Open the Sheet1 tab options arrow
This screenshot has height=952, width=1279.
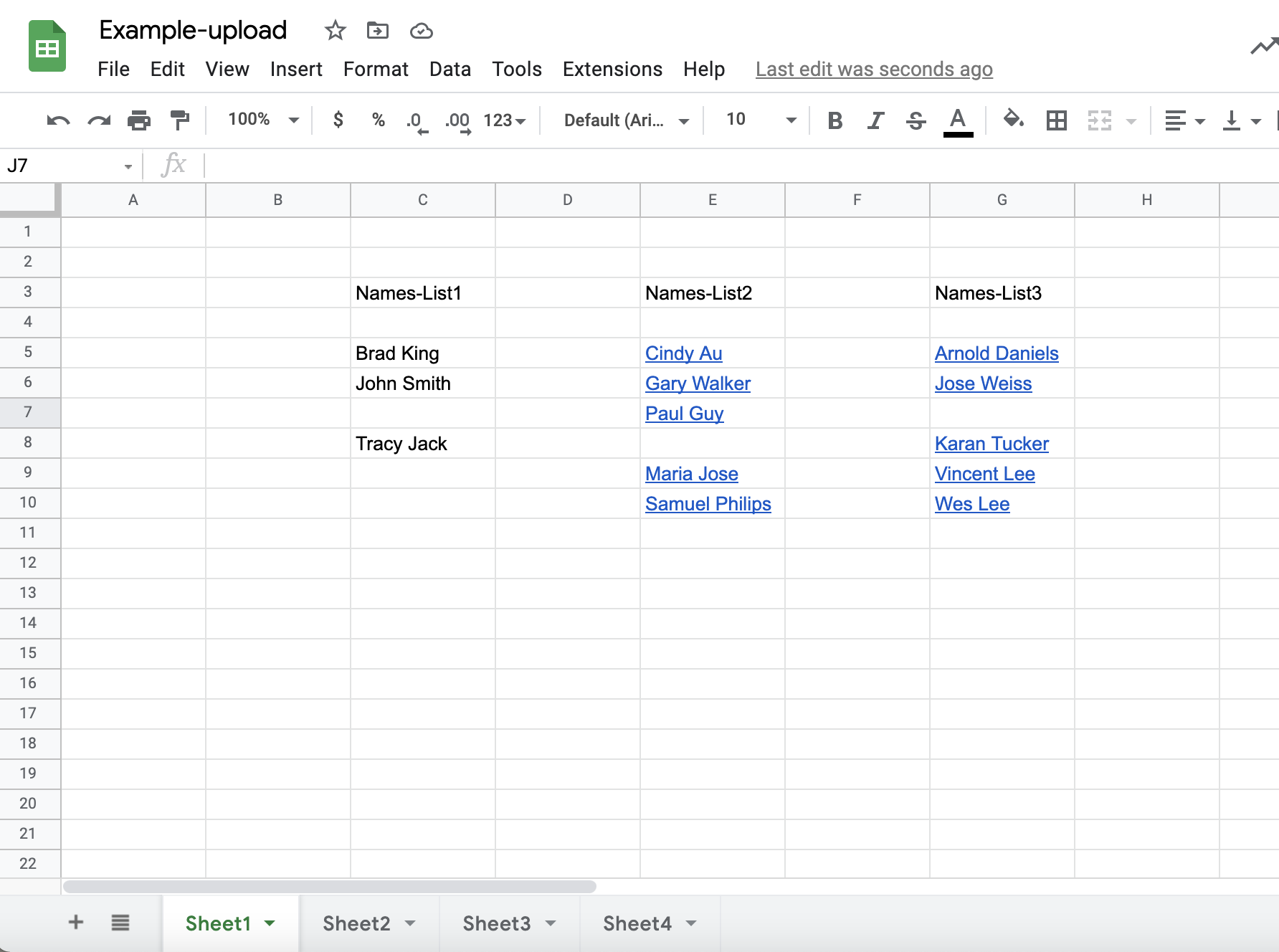coord(270,923)
